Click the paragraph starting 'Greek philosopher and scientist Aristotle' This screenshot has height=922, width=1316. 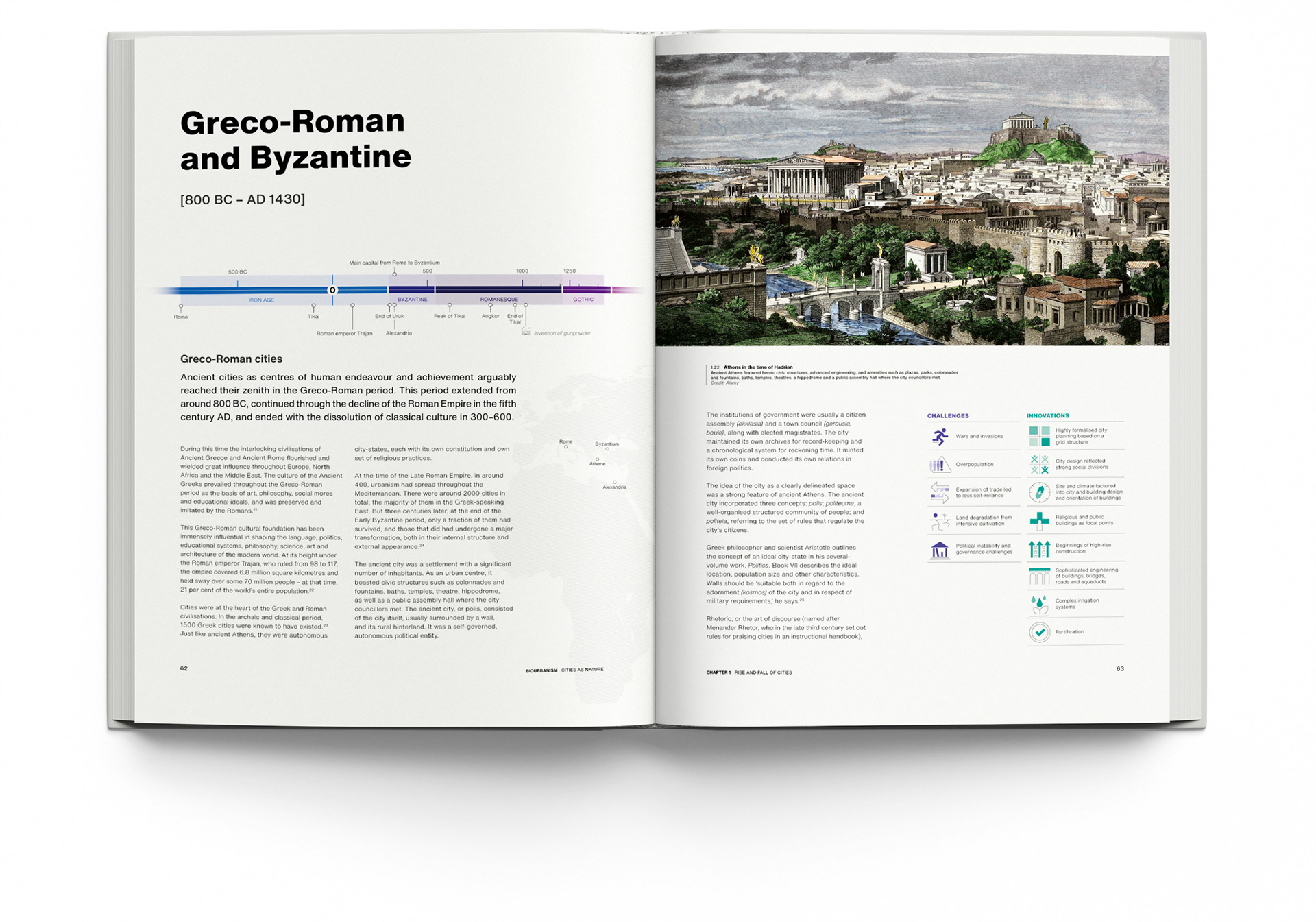(782, 574)
